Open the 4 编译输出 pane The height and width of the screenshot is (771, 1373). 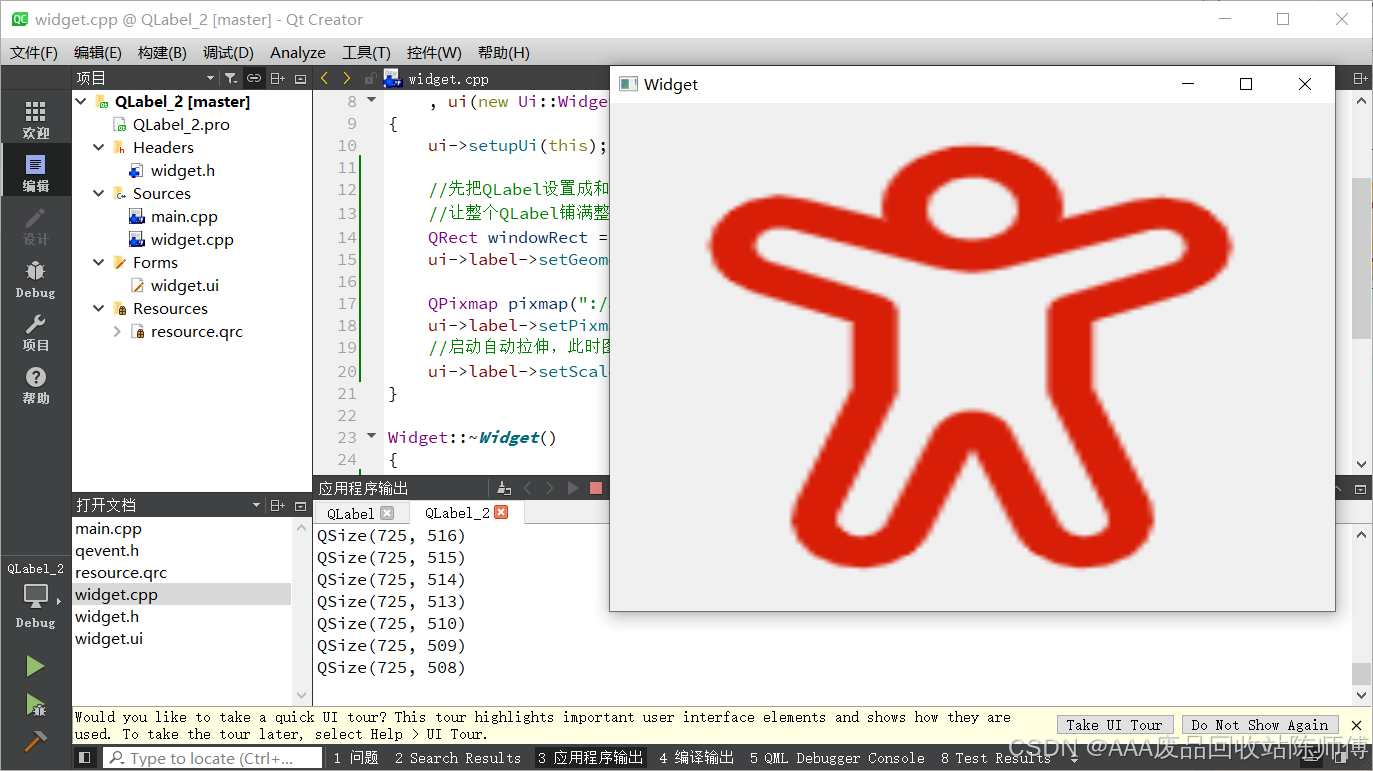click(x=696, y=758)
